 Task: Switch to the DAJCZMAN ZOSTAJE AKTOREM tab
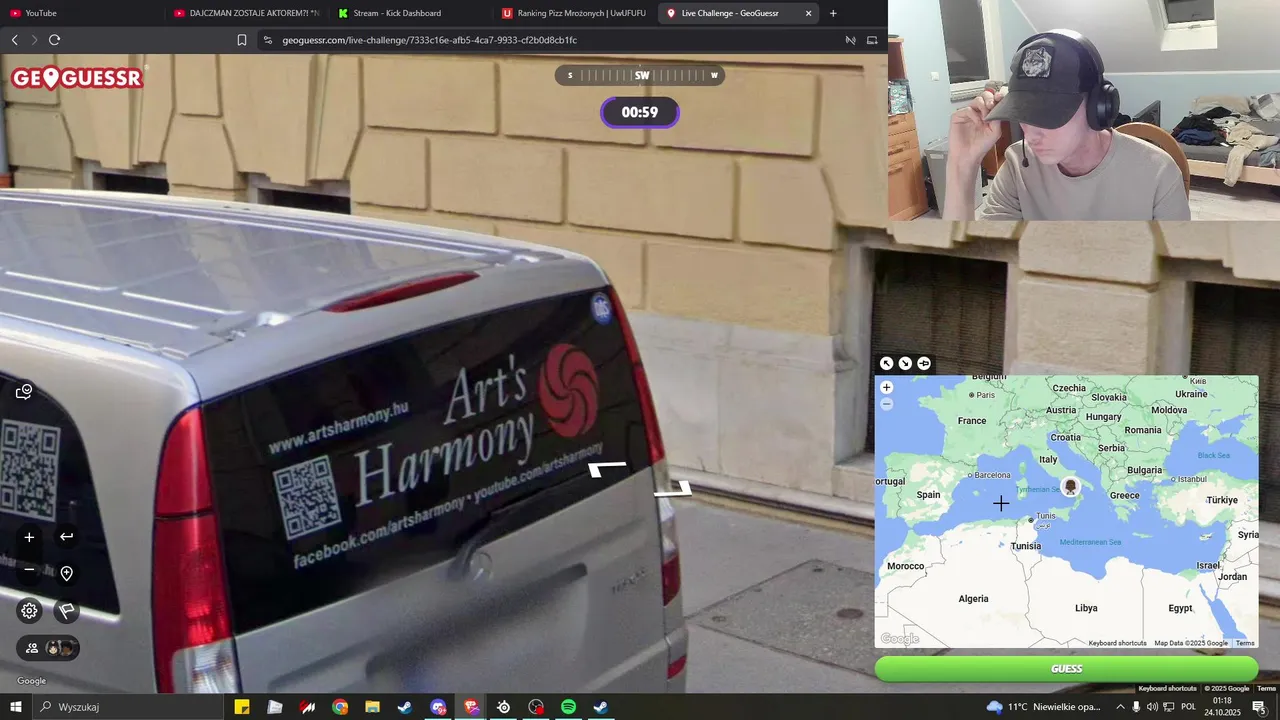246,13
